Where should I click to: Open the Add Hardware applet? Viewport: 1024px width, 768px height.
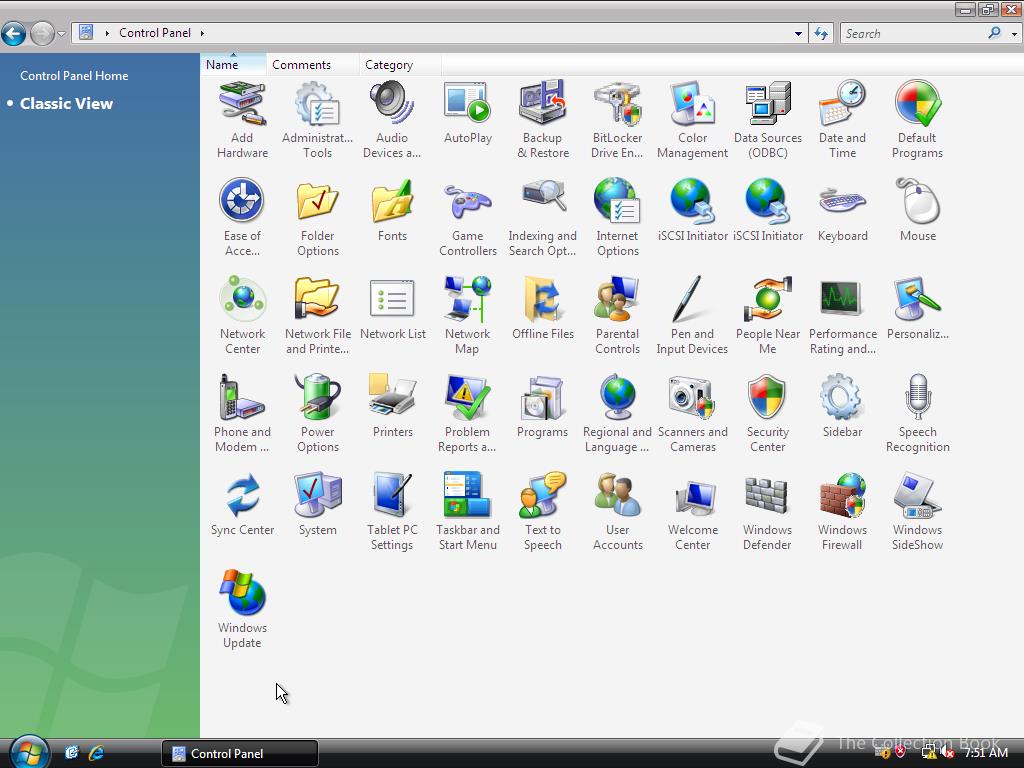242,120
